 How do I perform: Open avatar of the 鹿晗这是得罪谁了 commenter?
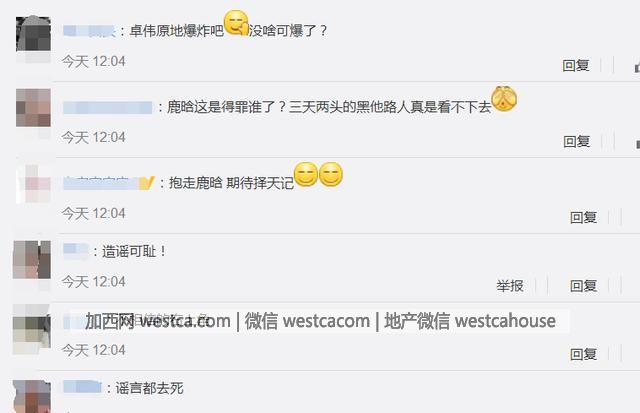33,108
